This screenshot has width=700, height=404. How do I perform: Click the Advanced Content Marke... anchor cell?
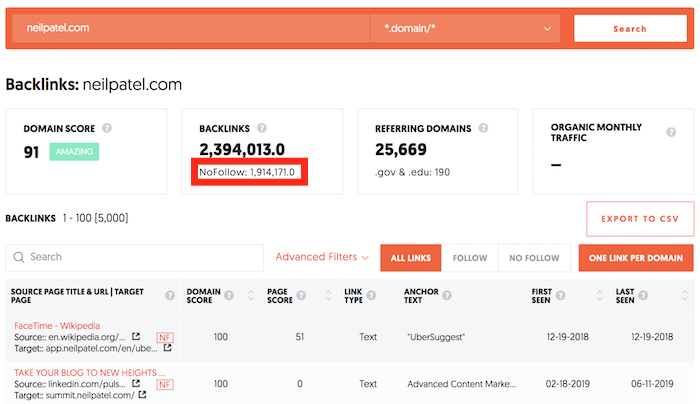click(462, 384)
